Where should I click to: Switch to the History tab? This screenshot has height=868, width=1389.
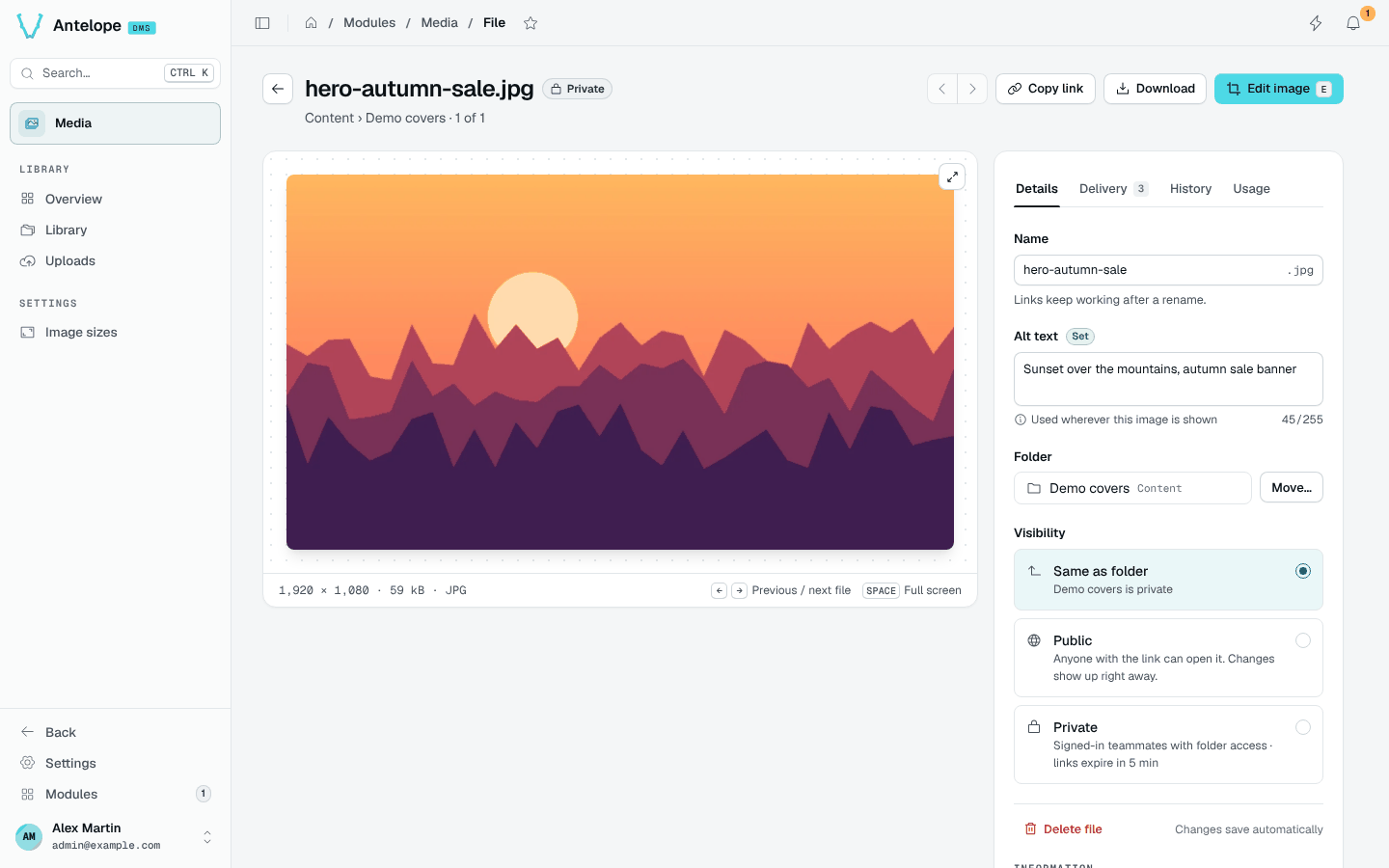coord(1190,189)
